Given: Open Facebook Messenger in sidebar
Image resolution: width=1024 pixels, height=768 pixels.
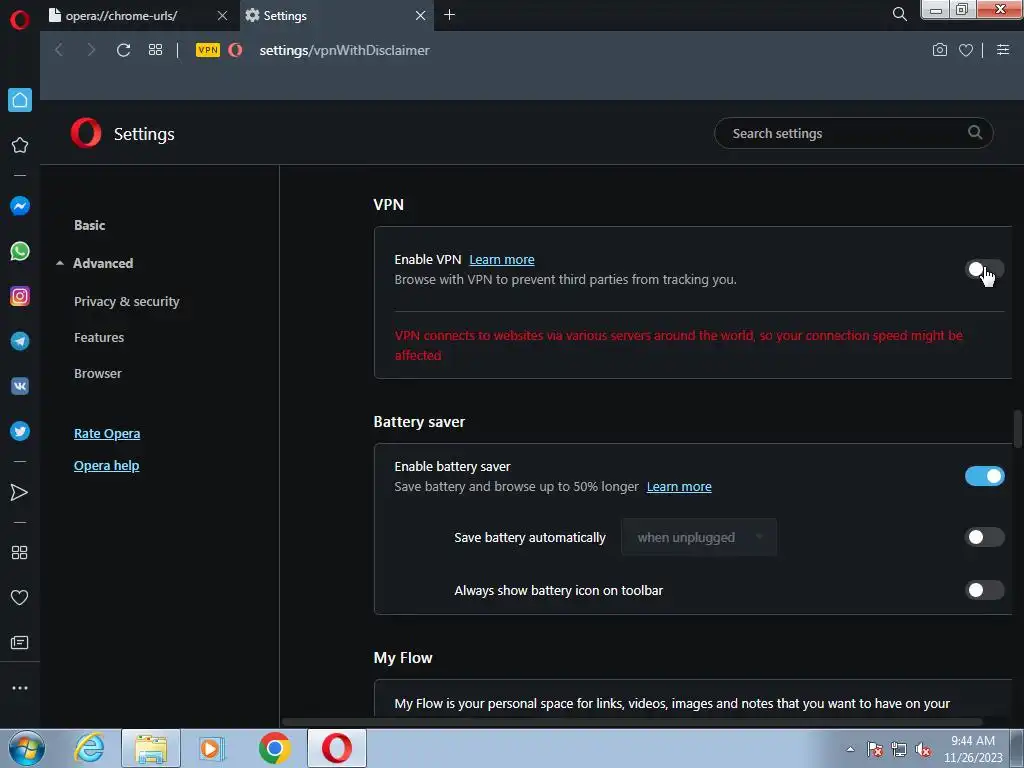Looking at the screenshot, I should (20, 206).
